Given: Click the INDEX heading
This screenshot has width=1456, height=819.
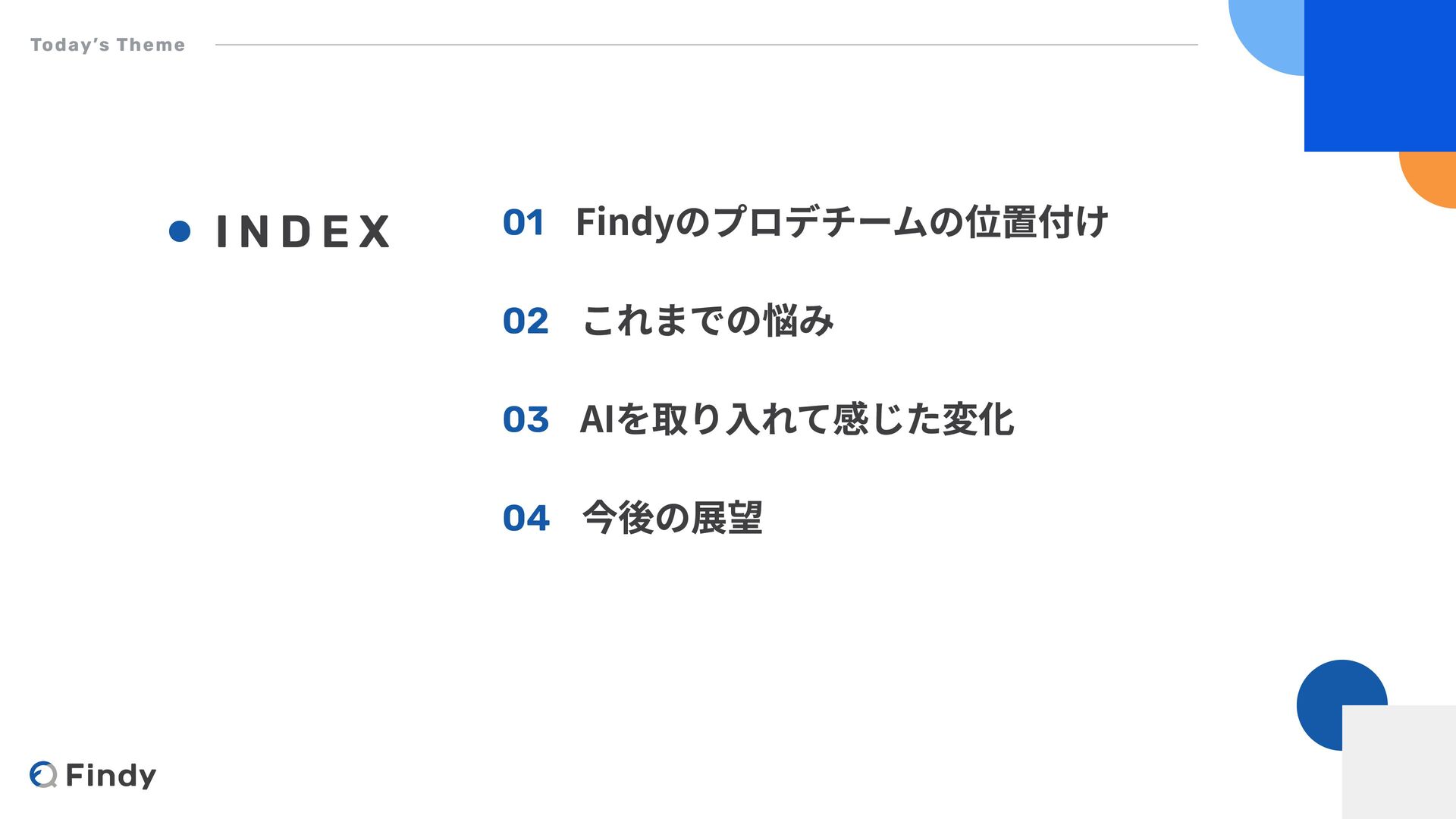Looking at the screenshot, I should 303,231.
